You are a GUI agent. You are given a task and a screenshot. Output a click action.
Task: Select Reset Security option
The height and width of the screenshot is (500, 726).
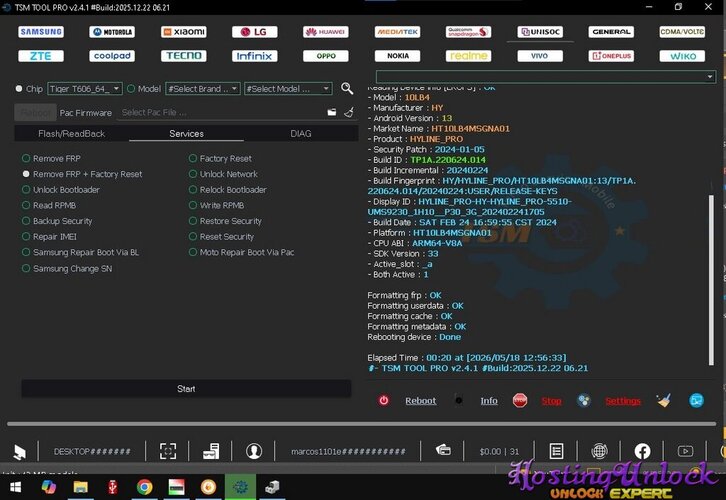point(222,237)
